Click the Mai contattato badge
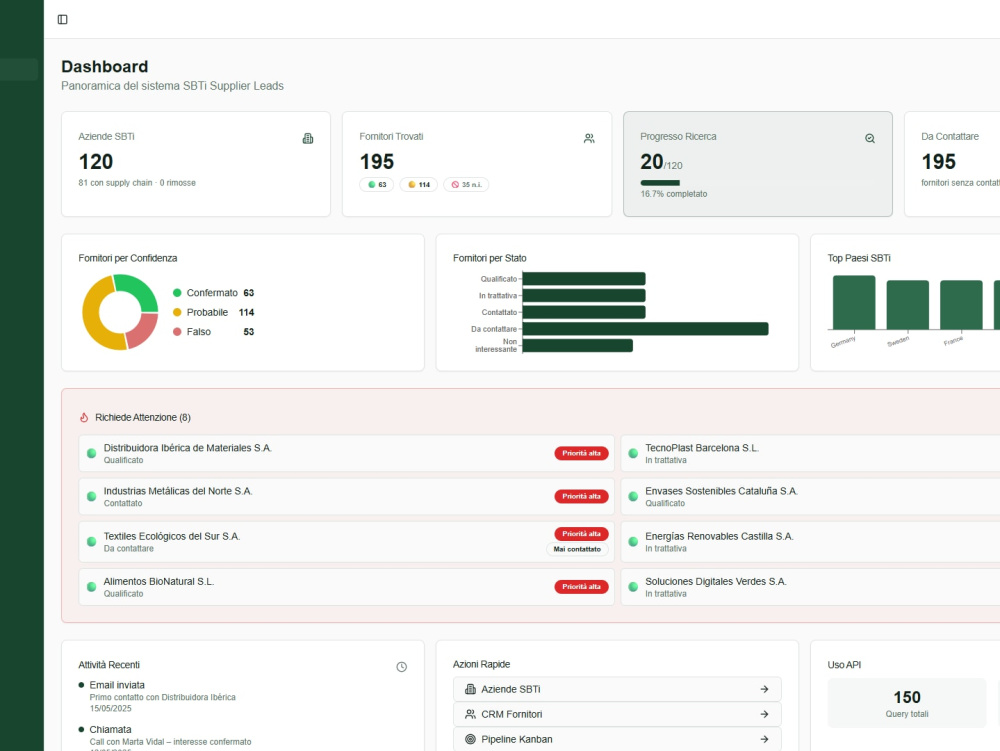 coord(577,549)
